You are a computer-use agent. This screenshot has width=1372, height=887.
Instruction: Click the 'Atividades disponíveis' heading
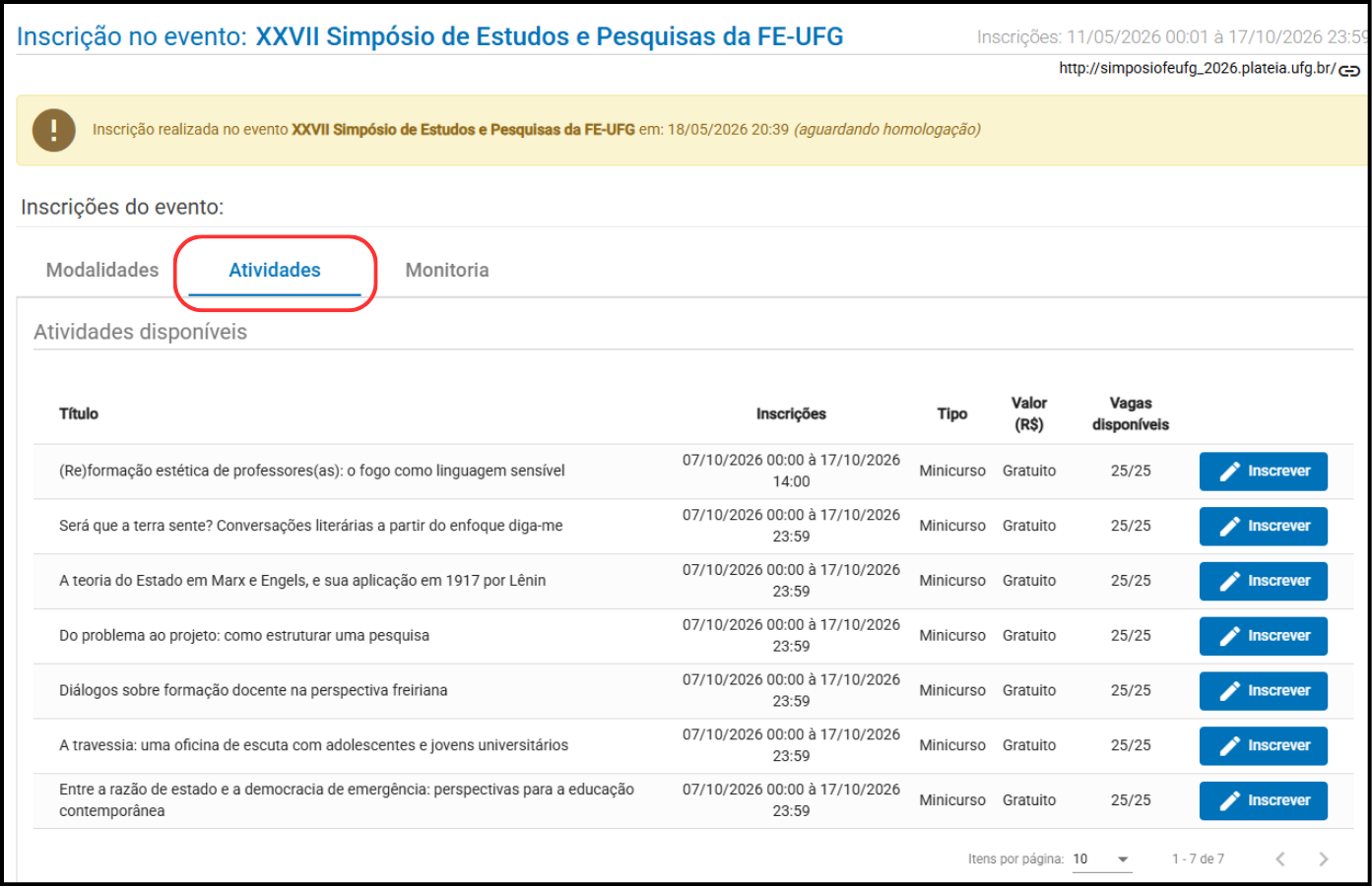click(141, 333)
